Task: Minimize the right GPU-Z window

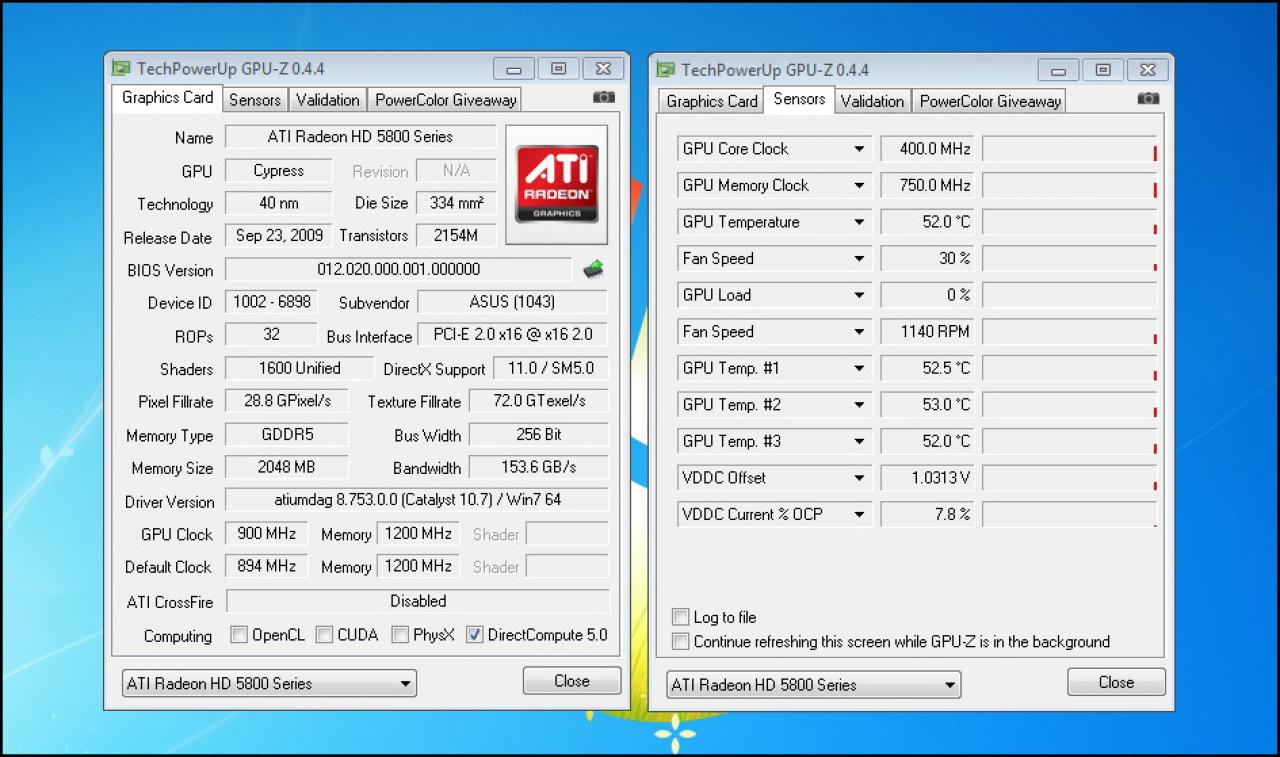Action: 1058,70
